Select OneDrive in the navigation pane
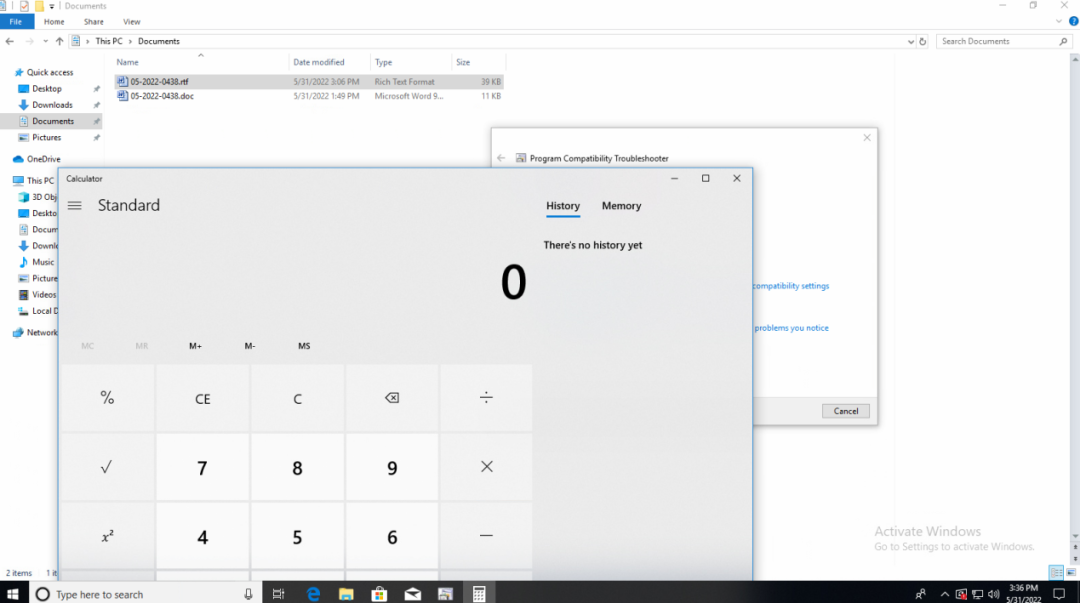The image size is (1080, 603). coord(43,159)
